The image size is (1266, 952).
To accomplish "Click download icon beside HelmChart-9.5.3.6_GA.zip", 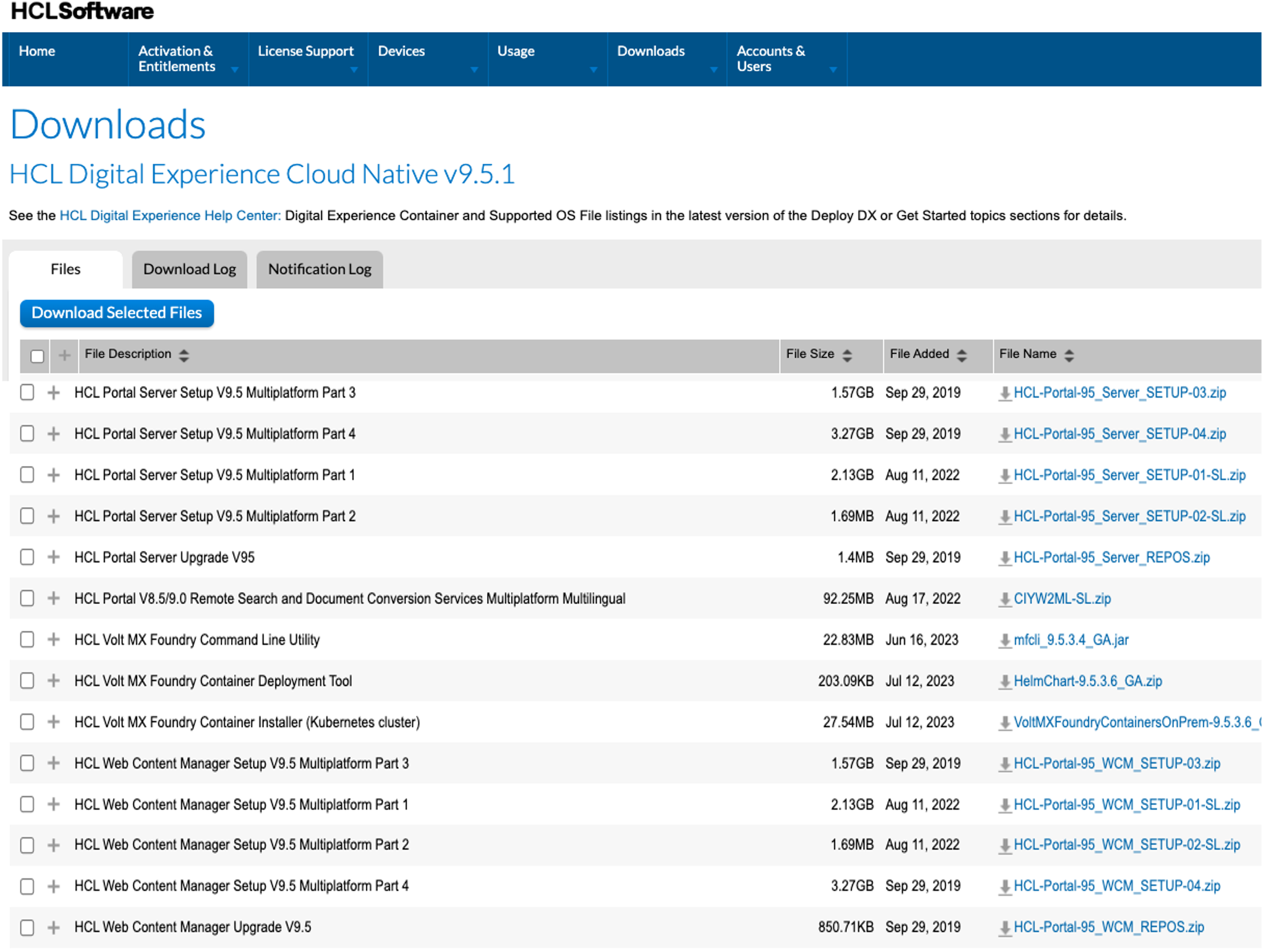I will point(1005,681).
